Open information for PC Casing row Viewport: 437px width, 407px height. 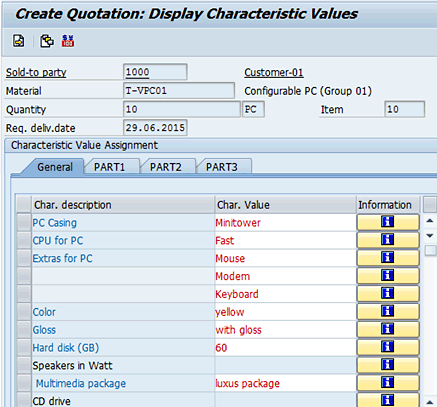388,222
